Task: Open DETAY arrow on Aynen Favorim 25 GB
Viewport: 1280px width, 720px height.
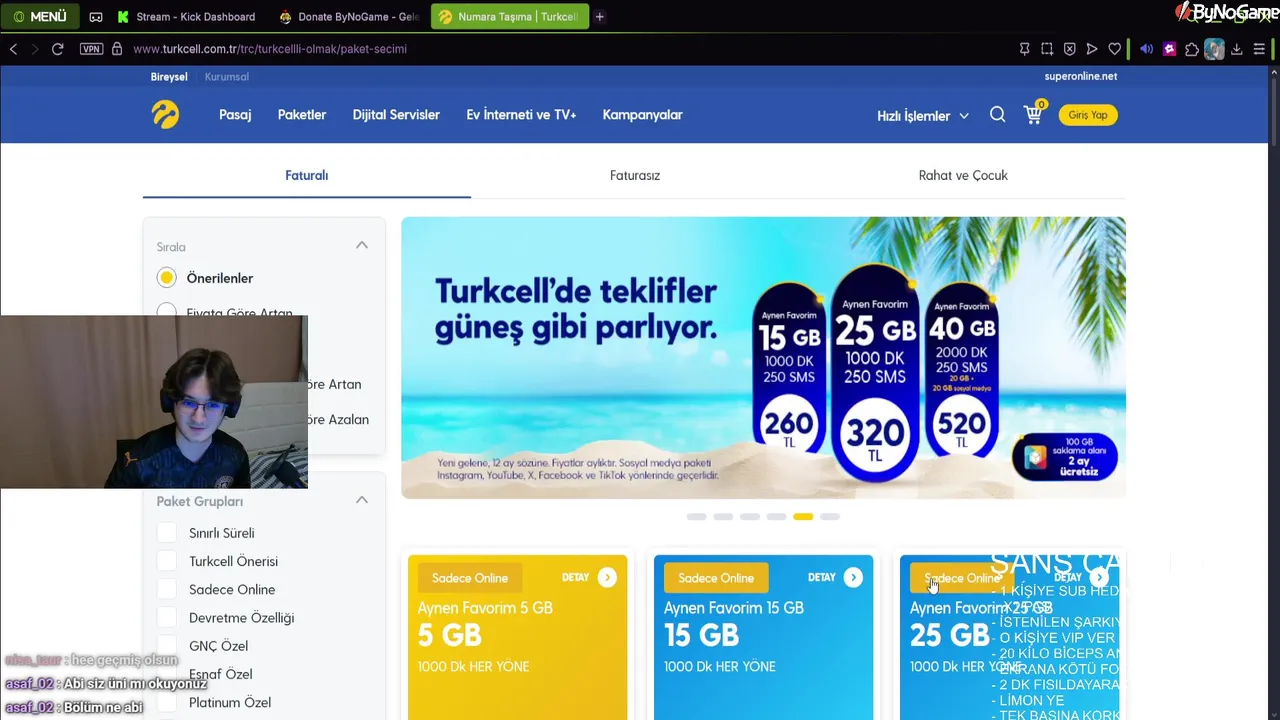Action: click(1099, 577)
